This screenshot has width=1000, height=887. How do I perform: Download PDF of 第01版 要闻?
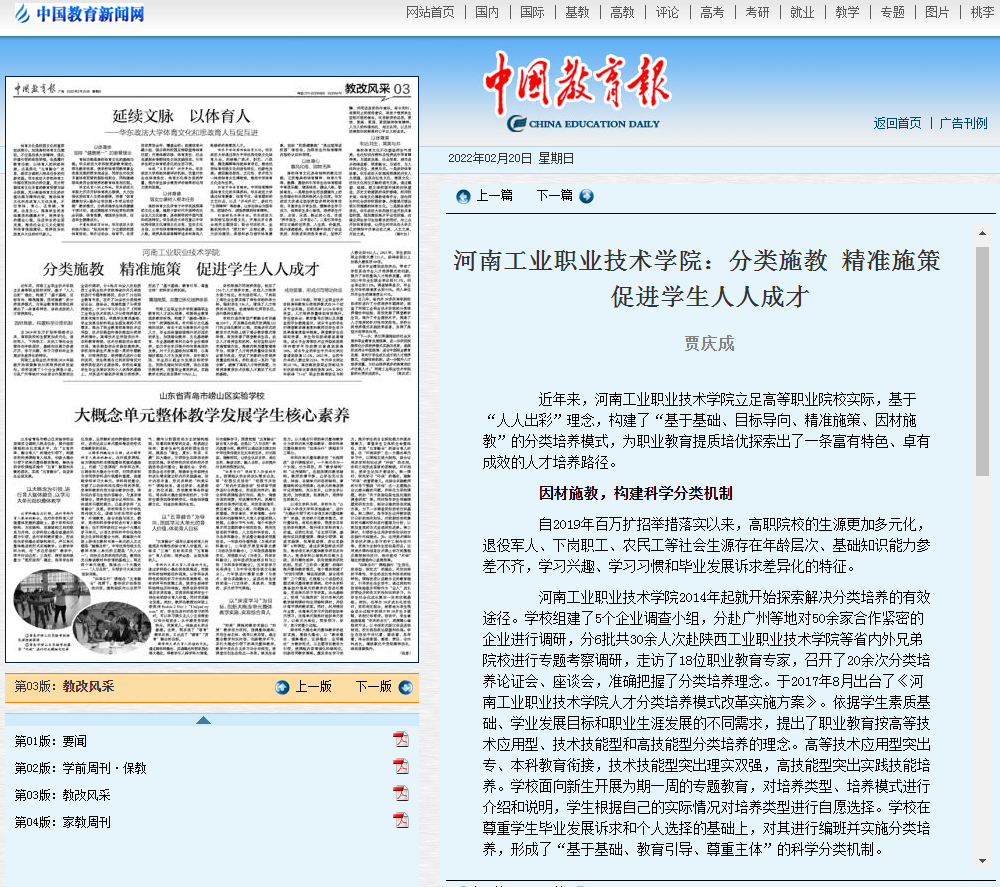pyautogui.click(x=401, y=740)
